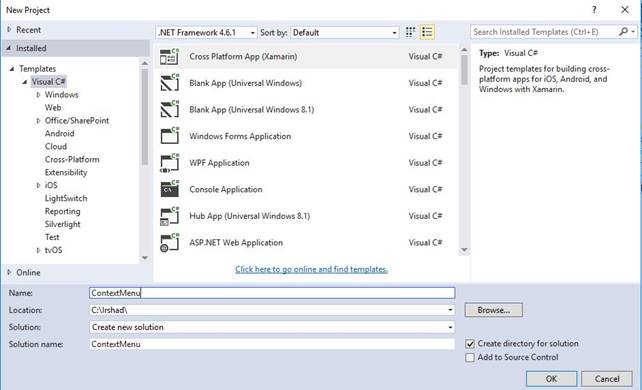Click the Cancel button

607,379
